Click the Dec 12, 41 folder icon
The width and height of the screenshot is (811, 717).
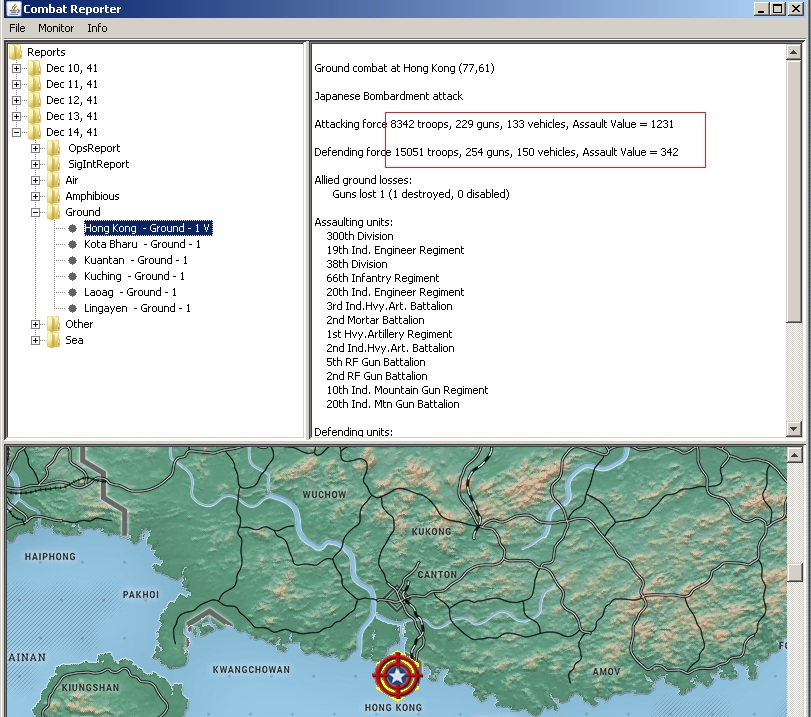tap(34, 100)
